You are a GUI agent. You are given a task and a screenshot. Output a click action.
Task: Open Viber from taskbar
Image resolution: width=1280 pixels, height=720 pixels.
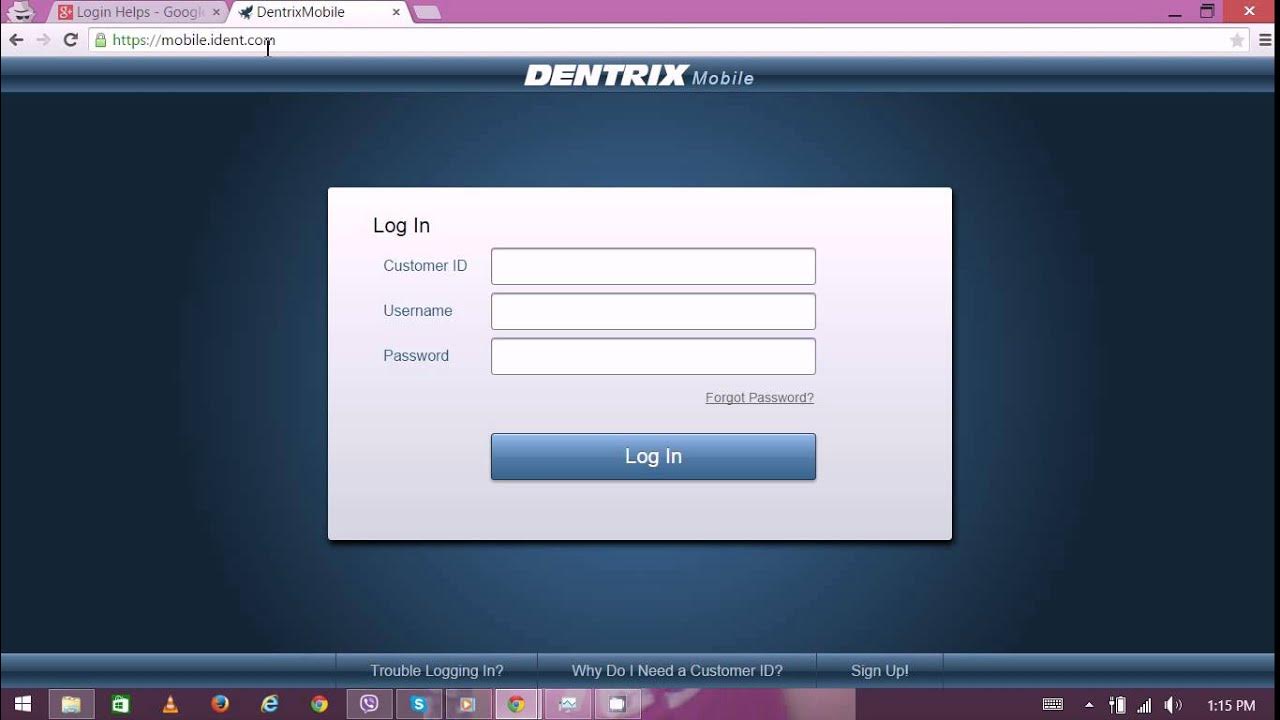pyautogui.click(x=369, y=704)
